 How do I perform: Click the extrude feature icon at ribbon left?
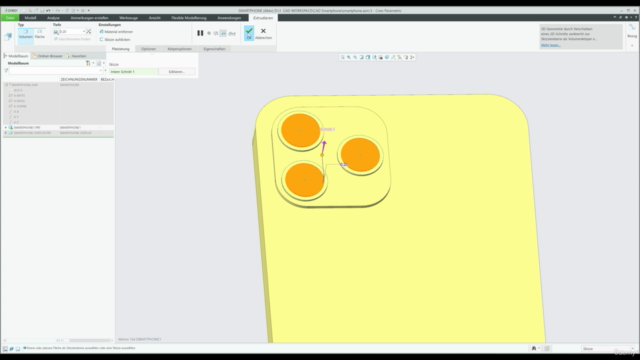point(8,37)
